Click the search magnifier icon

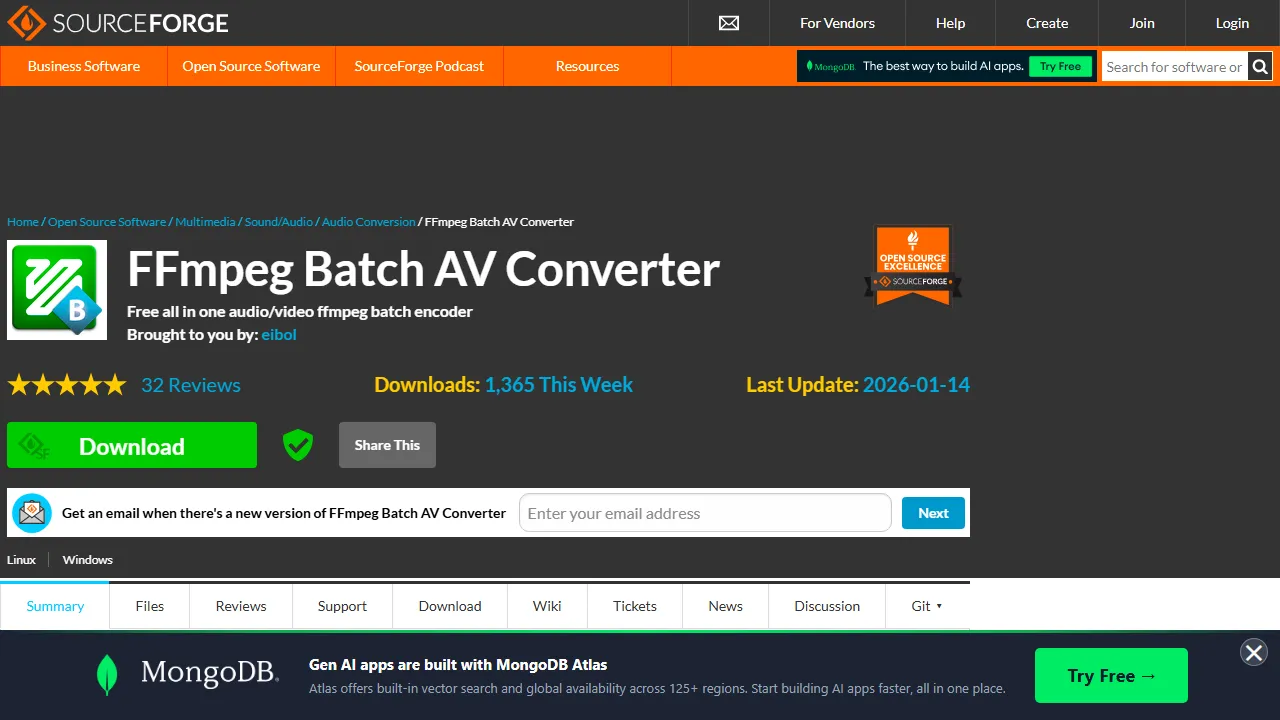[1260, 66]
